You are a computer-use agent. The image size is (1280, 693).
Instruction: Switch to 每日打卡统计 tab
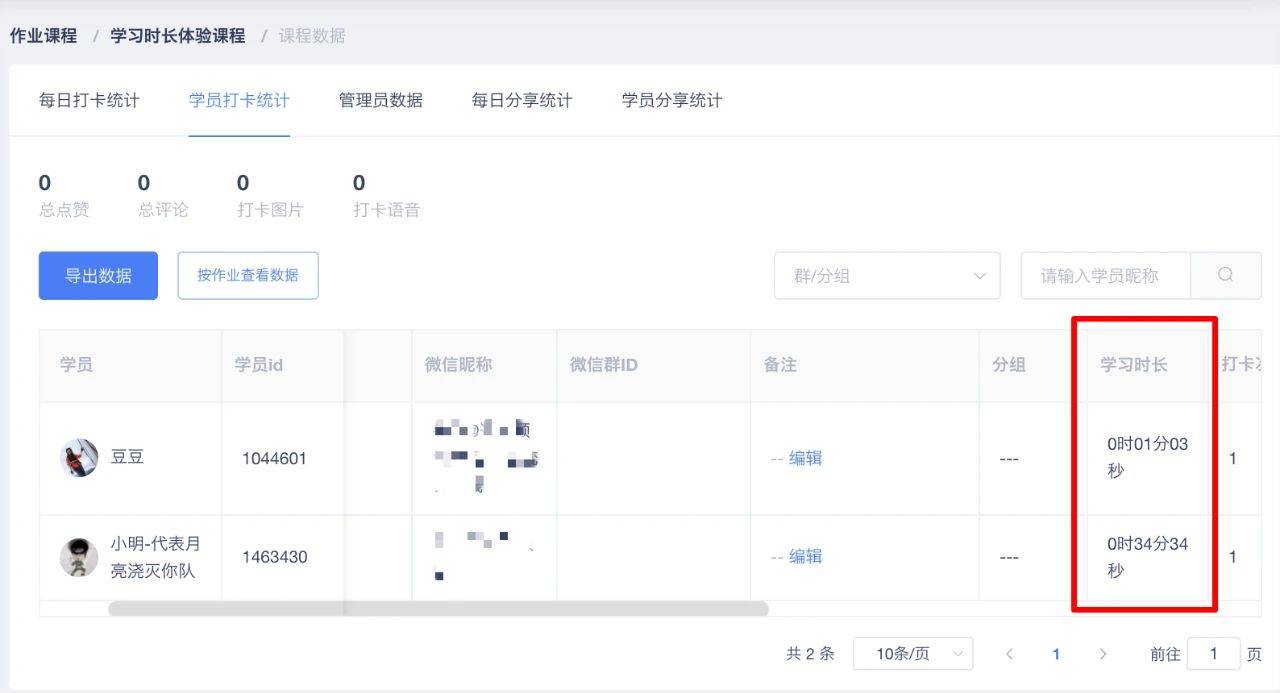[x=89, y=100]
